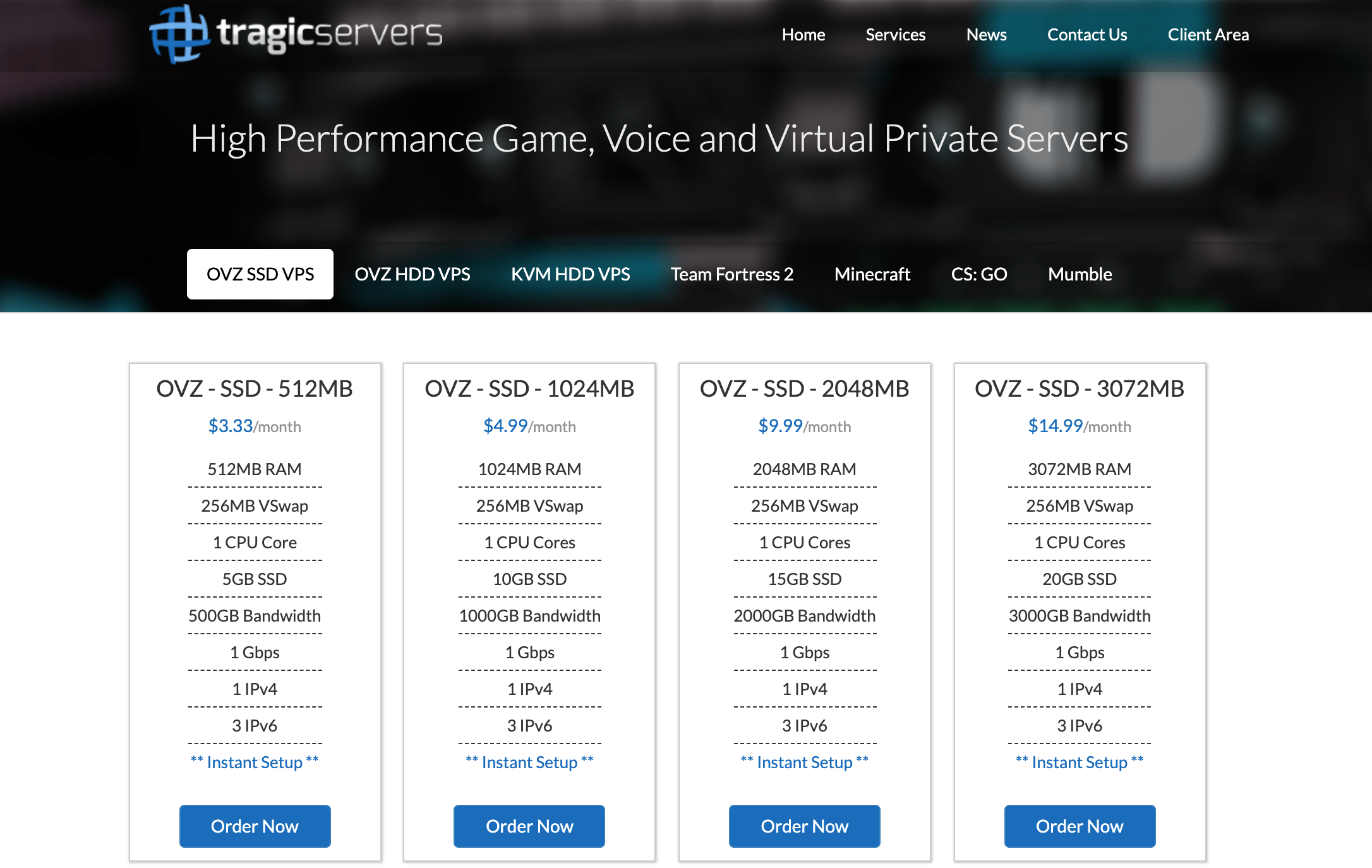Order the OVZ SSD 512MB plan

255,826
